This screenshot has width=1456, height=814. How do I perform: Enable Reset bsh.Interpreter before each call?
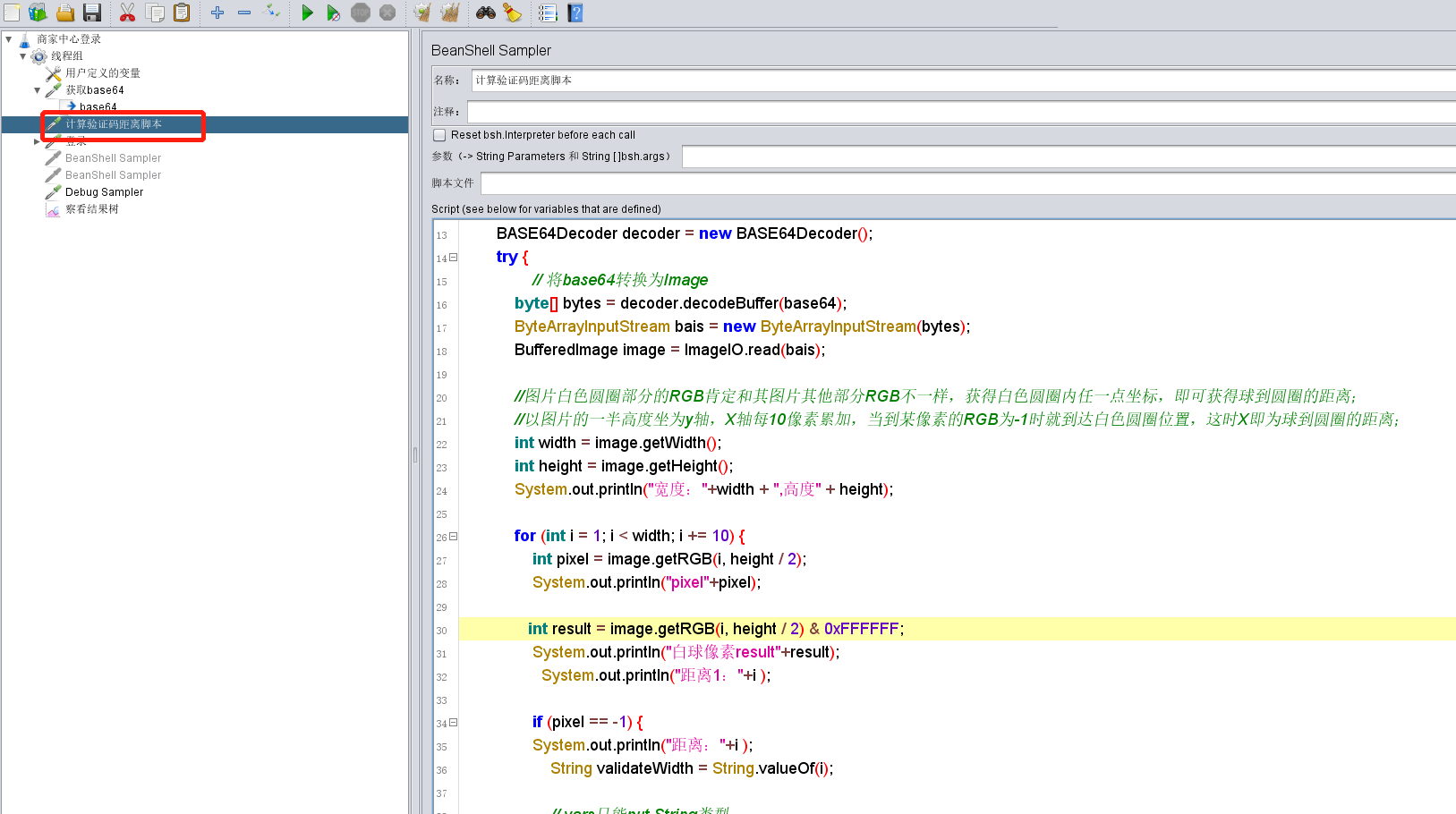coord(439,134)
